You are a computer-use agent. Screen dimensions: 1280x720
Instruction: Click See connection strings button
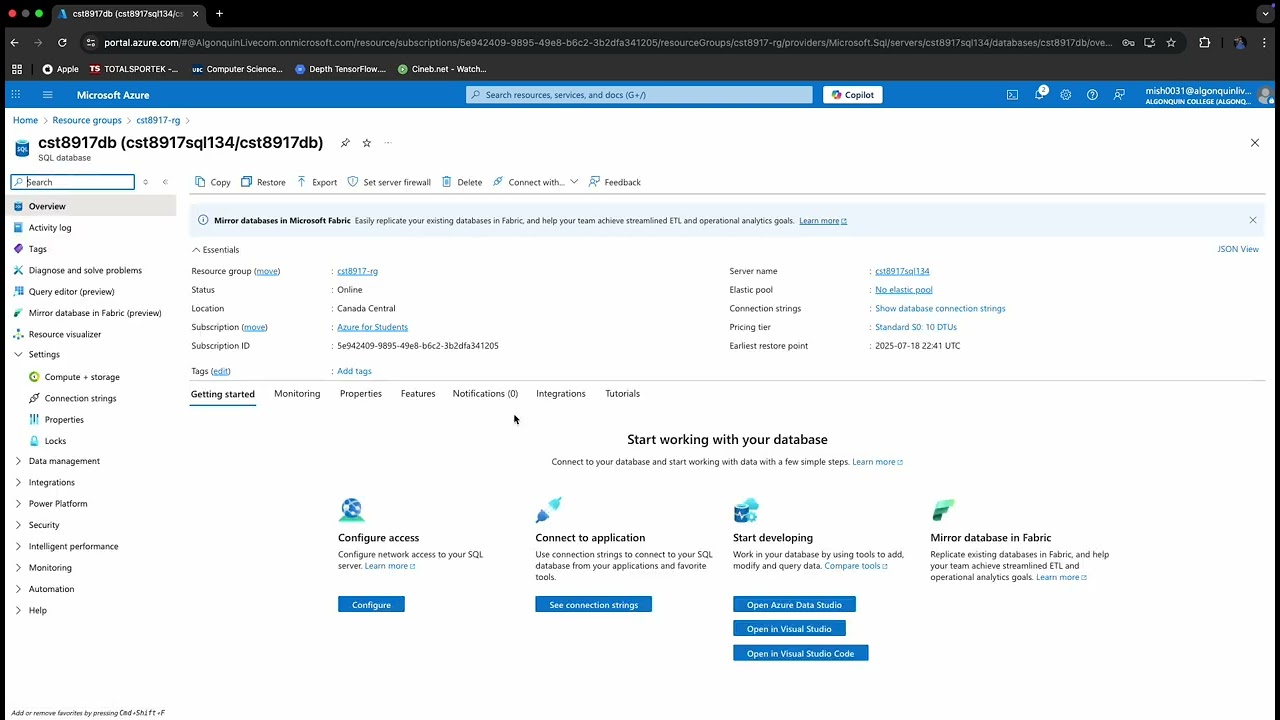pyautogui.click(x=593, y=605)
